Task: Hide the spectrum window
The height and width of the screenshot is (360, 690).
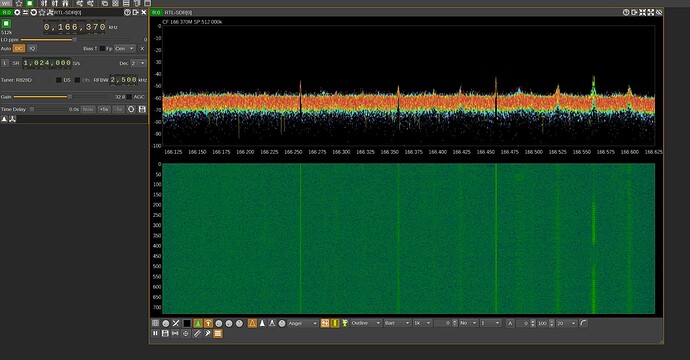Action: (x=659, y=12)
